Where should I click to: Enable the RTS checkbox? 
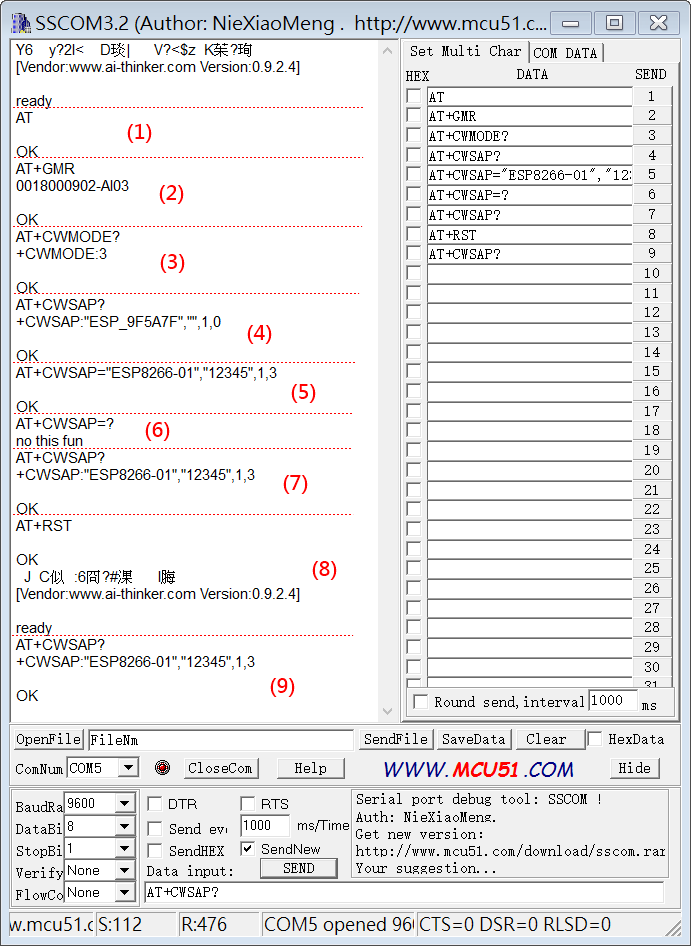pos(247,804)
